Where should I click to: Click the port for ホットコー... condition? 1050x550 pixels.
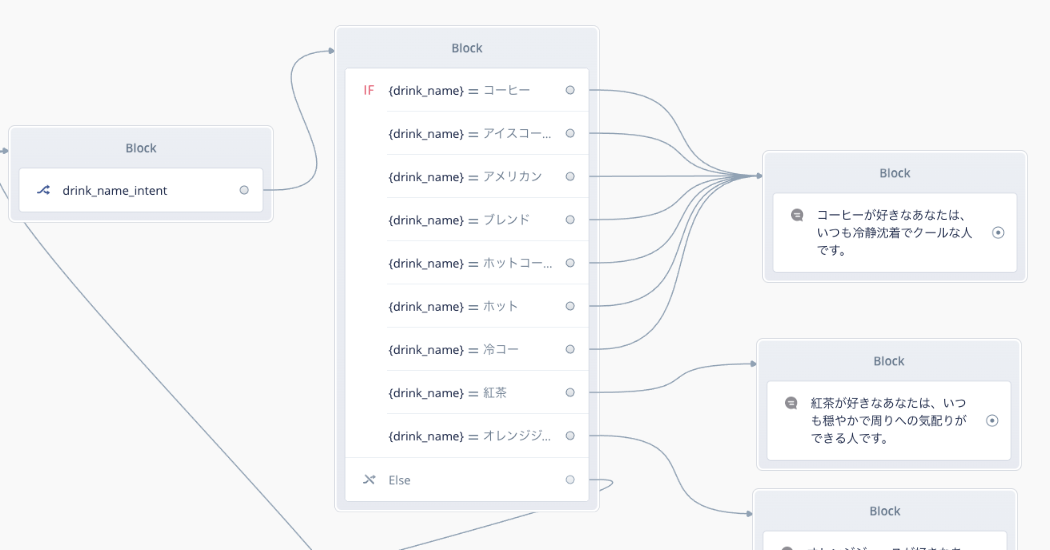coord(570,263)
